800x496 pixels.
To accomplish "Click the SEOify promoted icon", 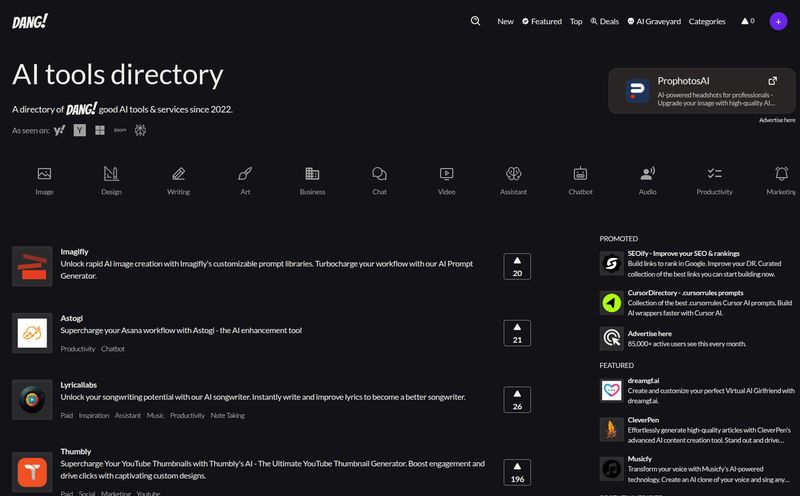I will tap(611, 264).
